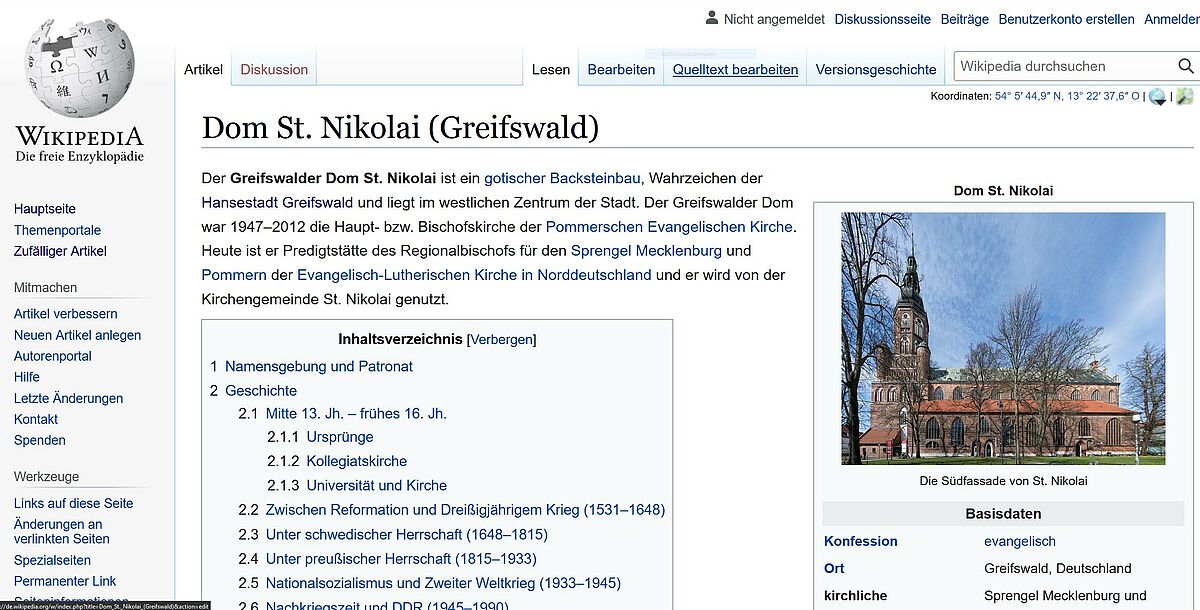Open the Bearbeiten tab
1200x610 pixels.
622,69
